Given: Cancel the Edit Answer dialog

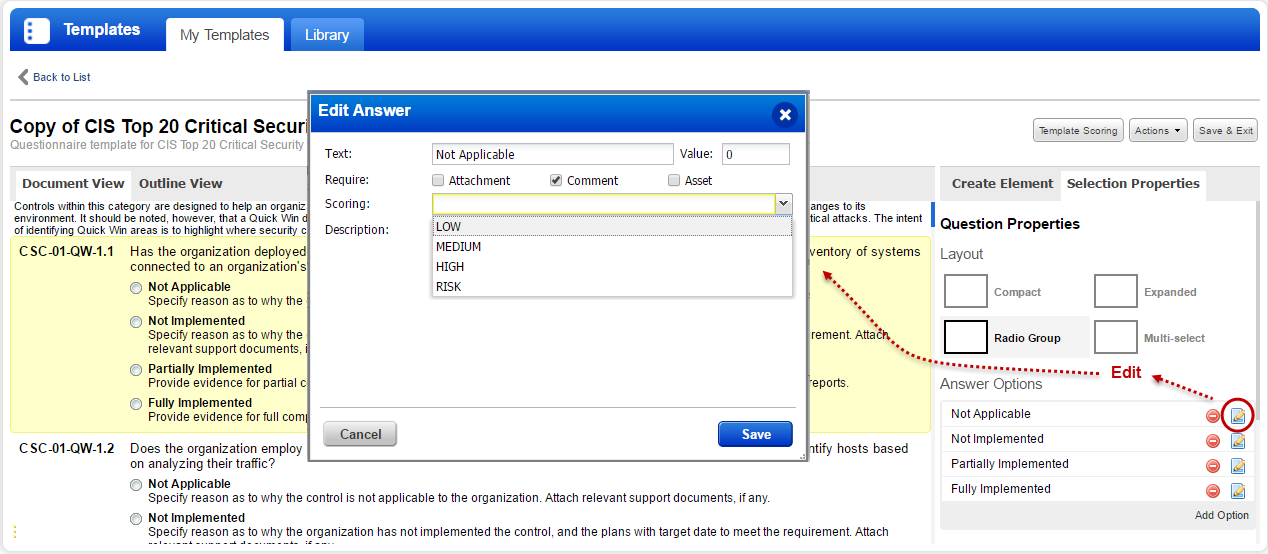Looking at the screenshot, I should (360, 434).
